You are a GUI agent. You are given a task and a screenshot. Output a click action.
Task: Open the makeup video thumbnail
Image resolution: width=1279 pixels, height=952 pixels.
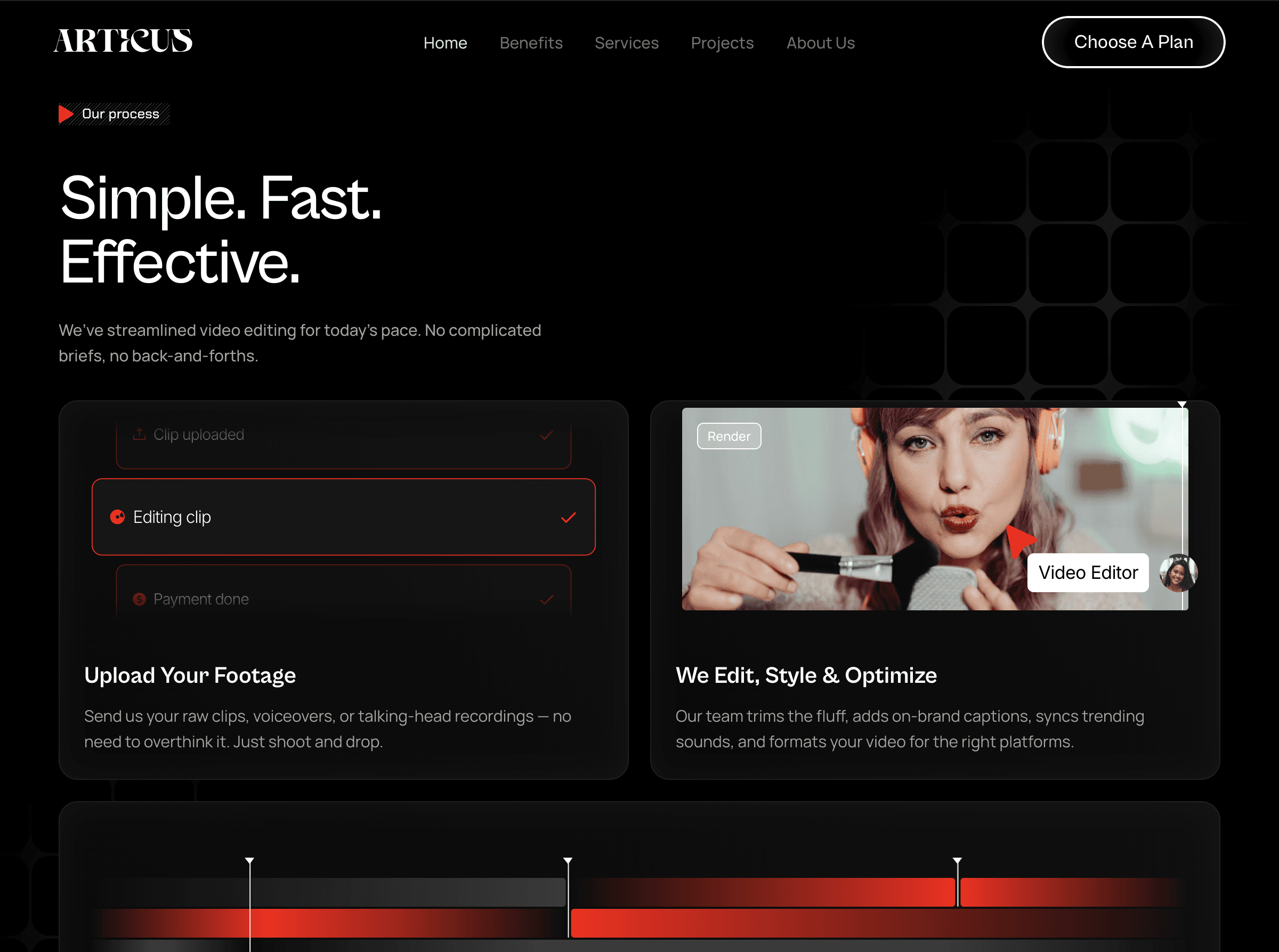[x=935, y=509]
